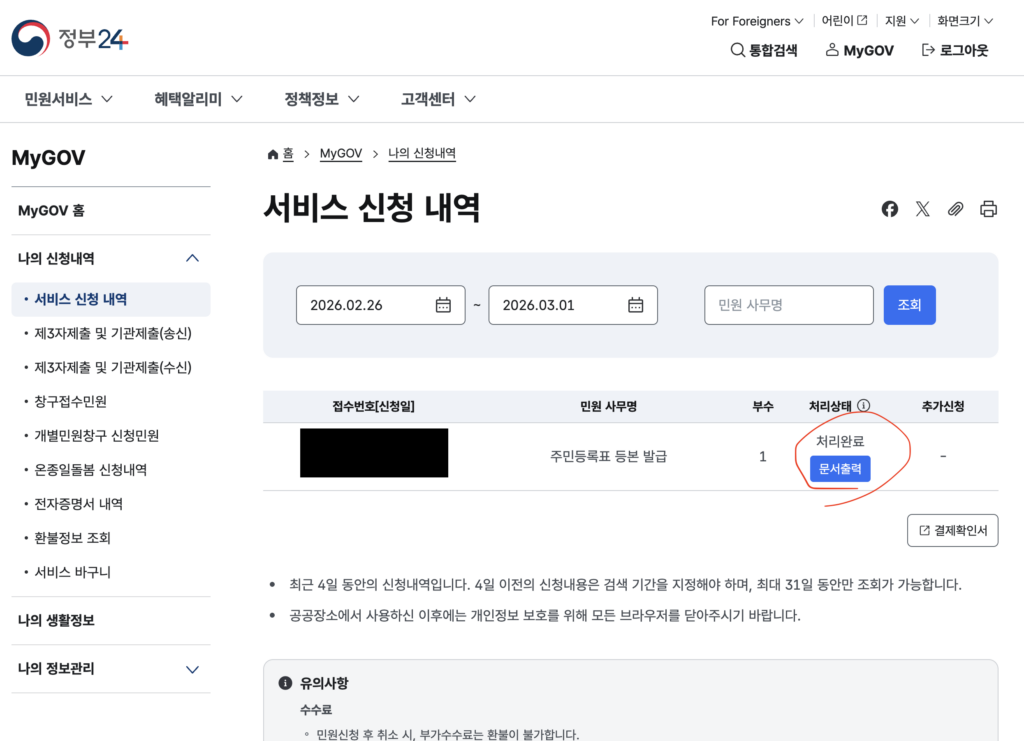Viewport: 1024px width, 741px height.
Task: Open the start date calendar icon
Action: pyautogui.click(x=443, y=305)
